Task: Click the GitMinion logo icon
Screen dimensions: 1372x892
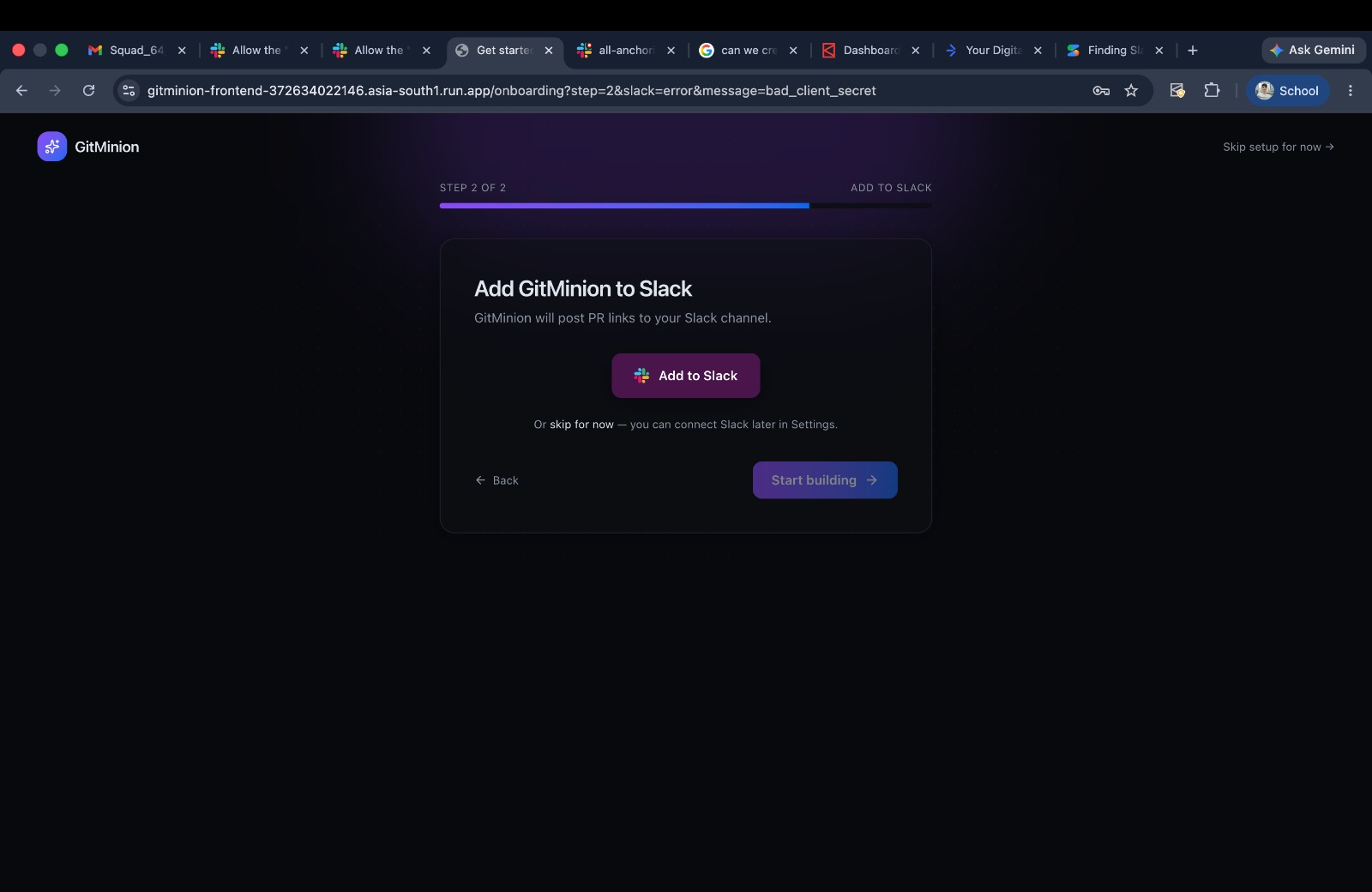Action: click(51, 147)
